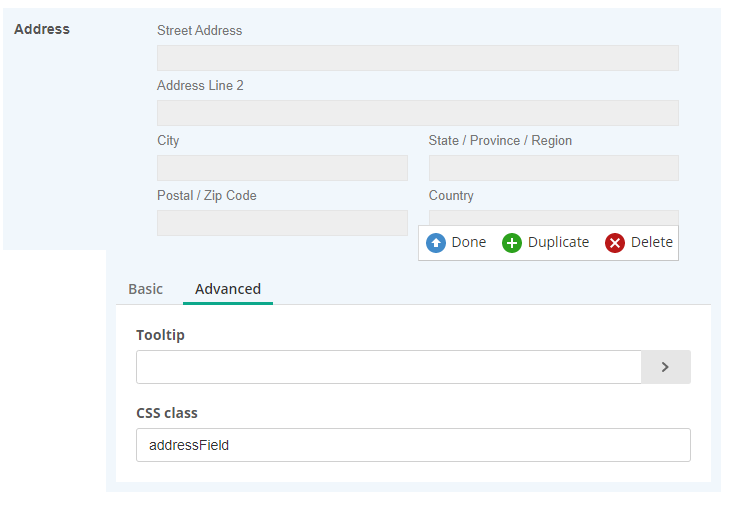The image size is (729, 510).
Task: Click the red Delete X icon
Action: pyautogui.click(x=615, y=243)
